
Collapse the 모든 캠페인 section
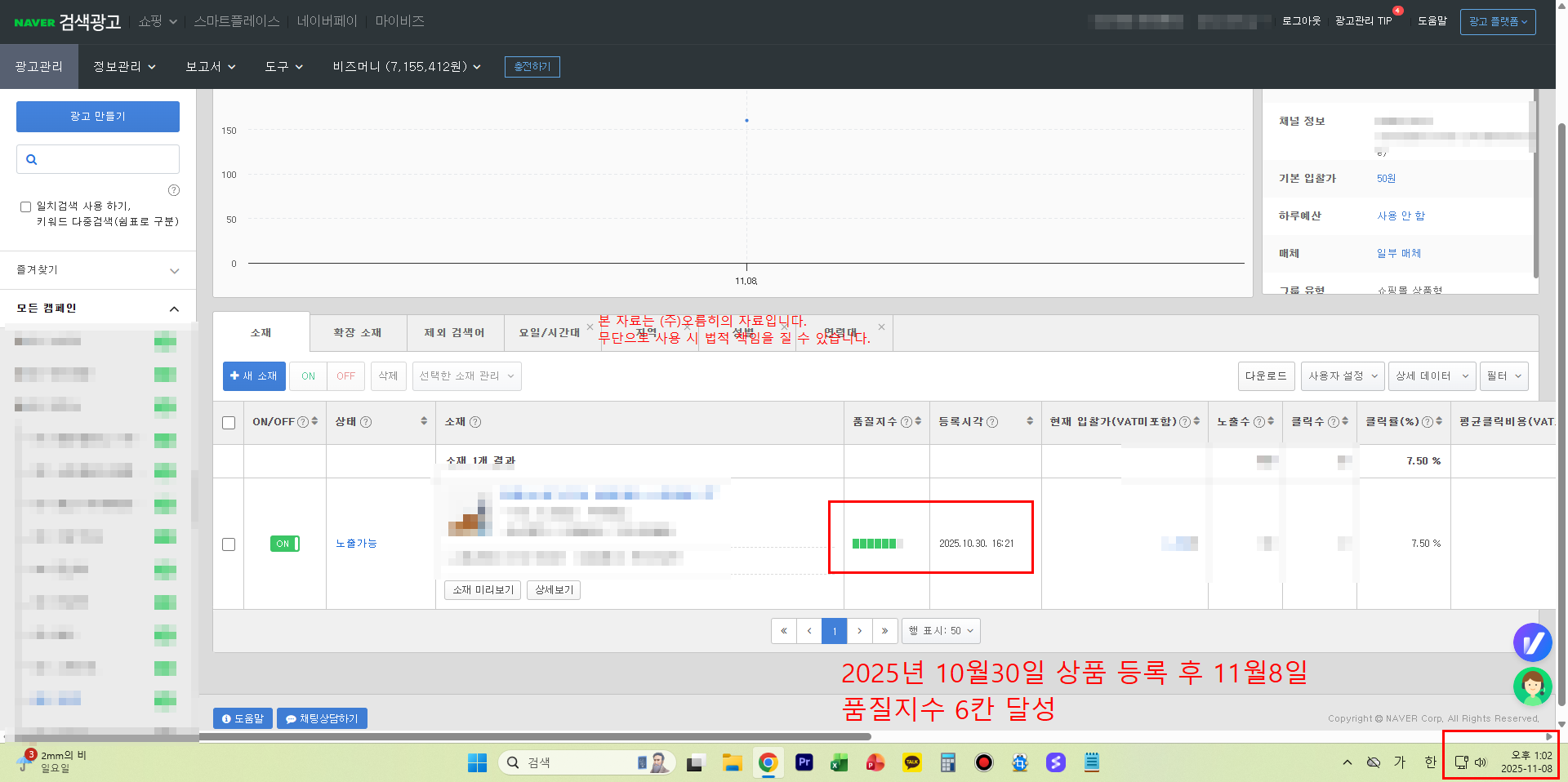coord(174,309)
